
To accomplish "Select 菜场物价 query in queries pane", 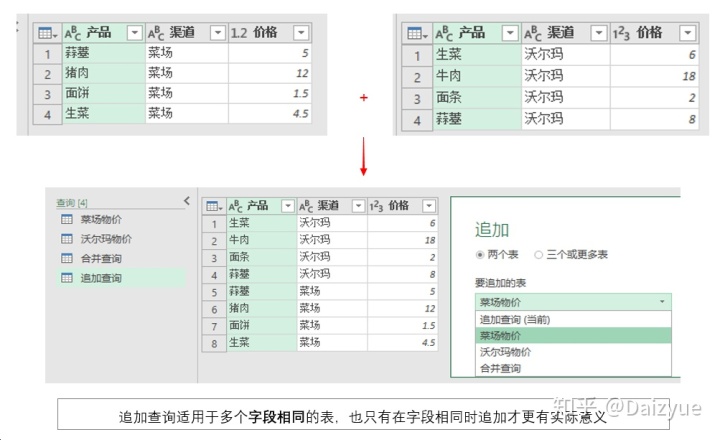I will coord(121,219).
